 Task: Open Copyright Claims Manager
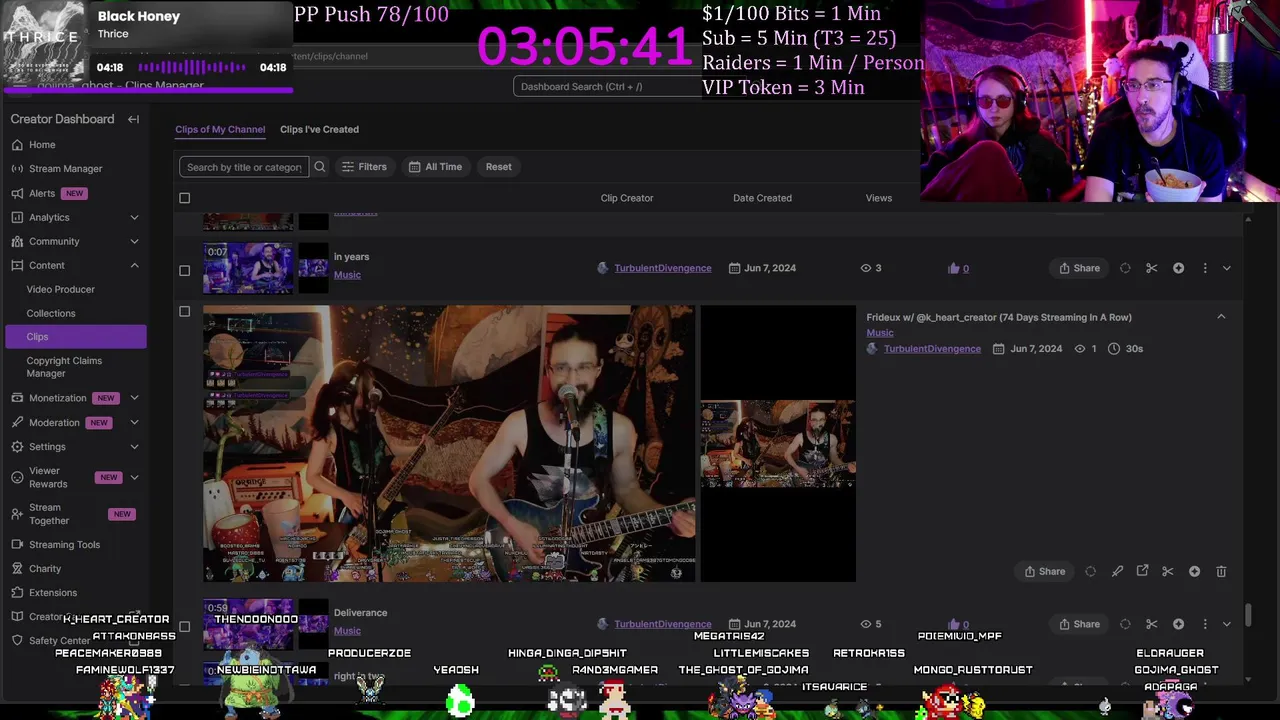coord(64,367)
